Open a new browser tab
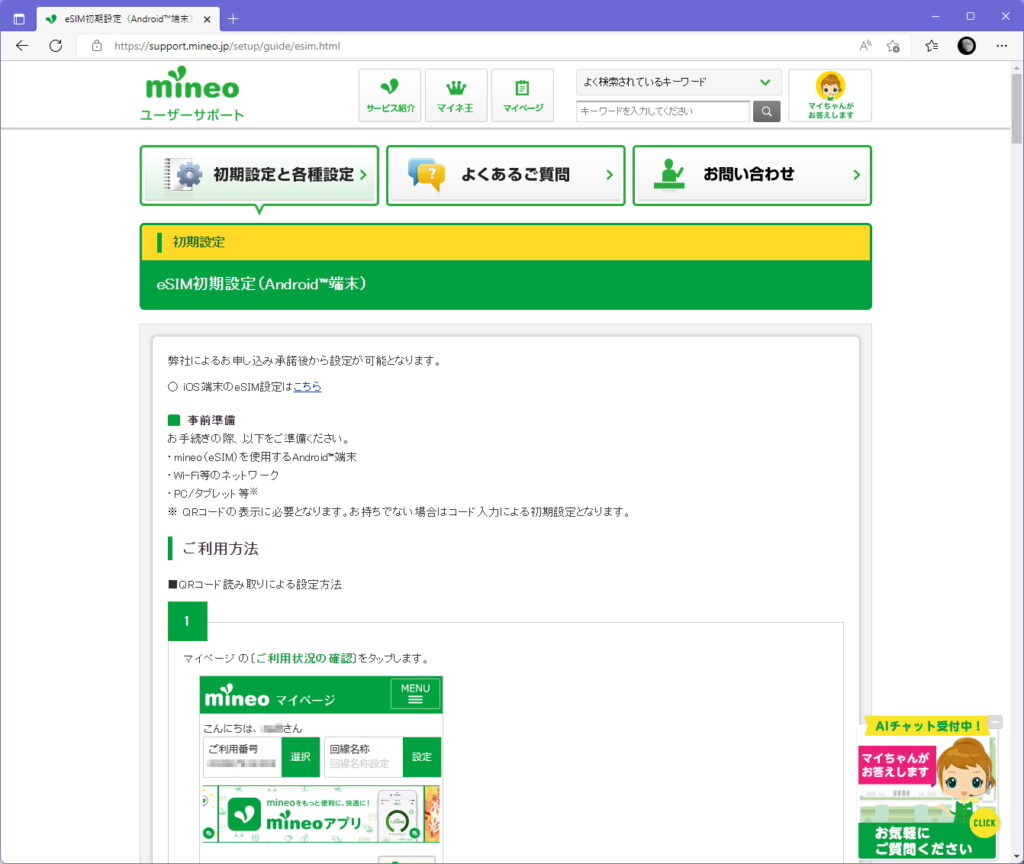The width and height of the screenshot is (1024, 864). tap(233, 19)
